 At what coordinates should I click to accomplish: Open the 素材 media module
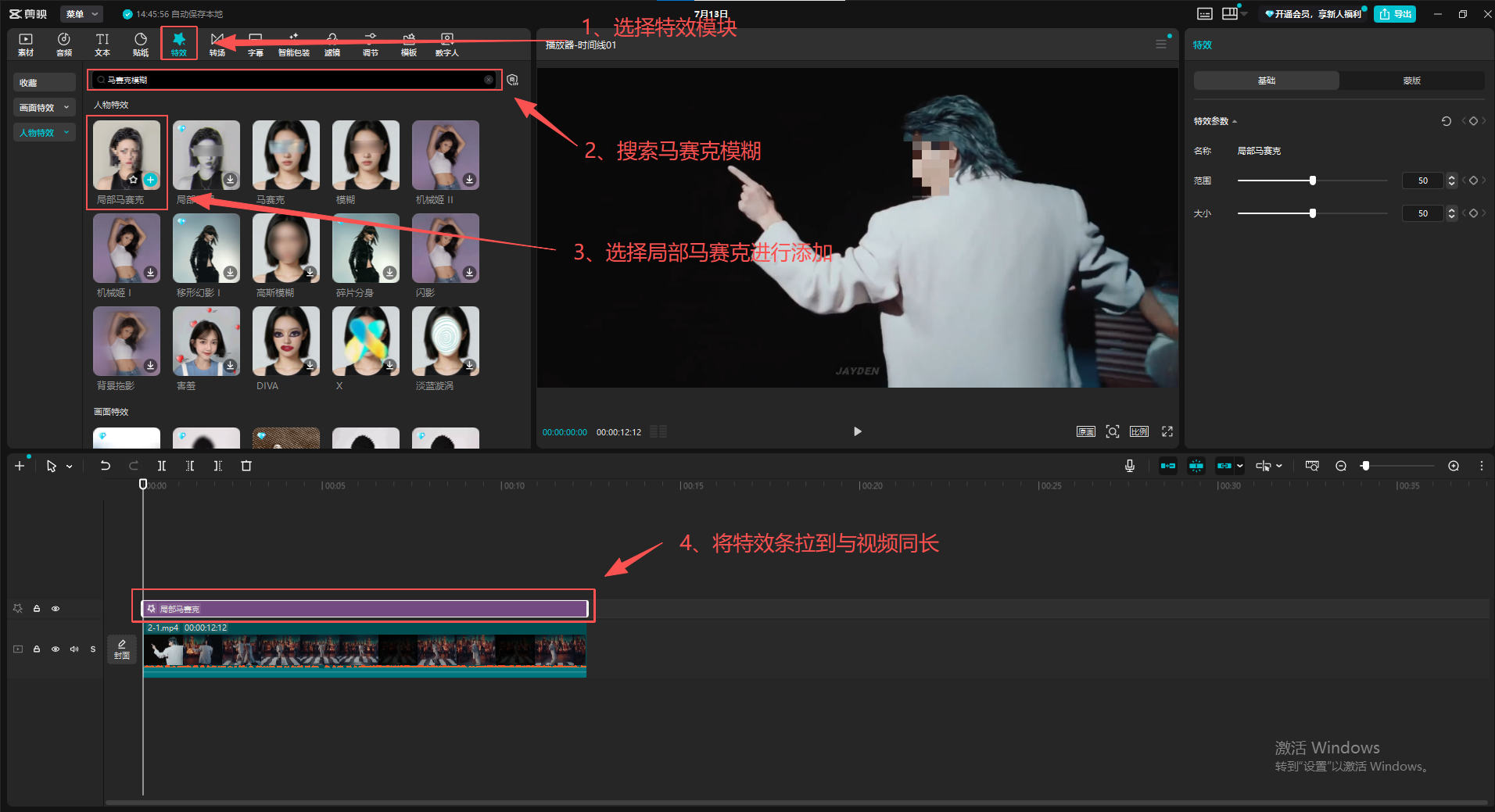tap(26, 45)
